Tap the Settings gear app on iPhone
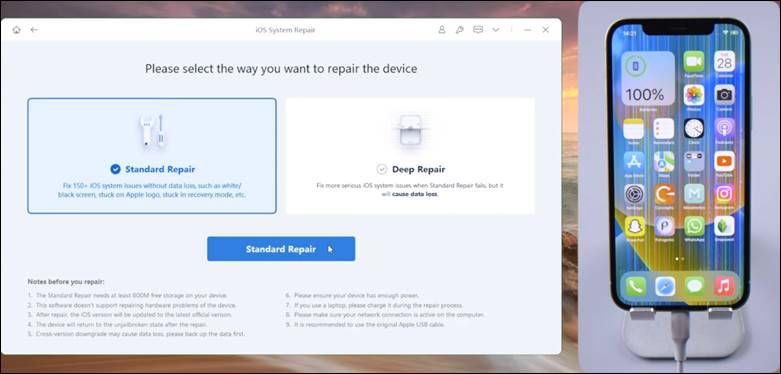The image size is (781, 374). 634,194
